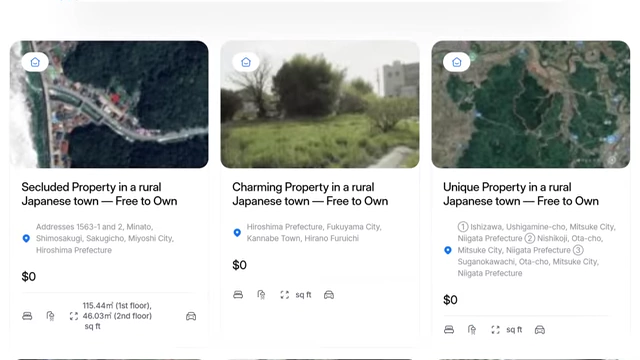Click bathroom icon on Charming Property card
The image size is (640, 360).
click(x=261, y=295)
